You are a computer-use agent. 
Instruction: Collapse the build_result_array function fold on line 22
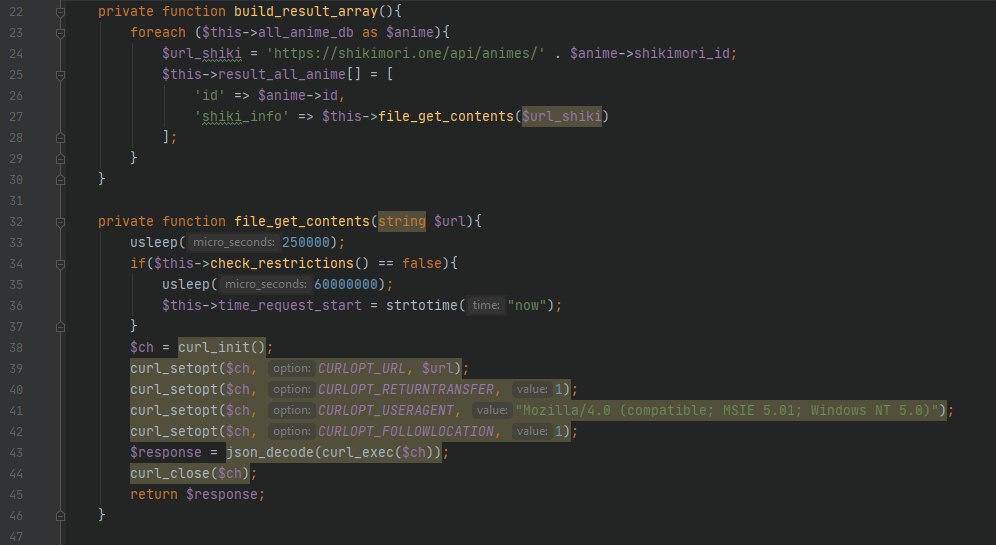[60, 11]
